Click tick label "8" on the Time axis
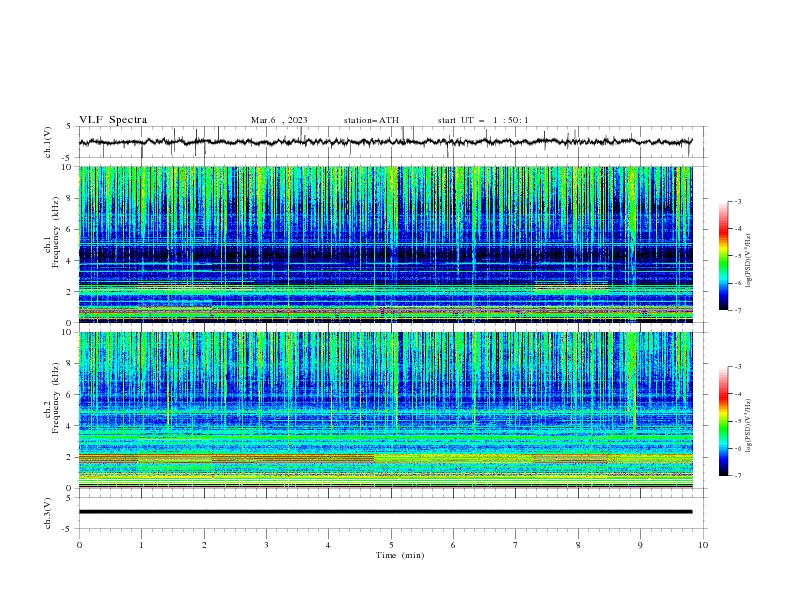 pyautogui.click(x=578, y=545)
